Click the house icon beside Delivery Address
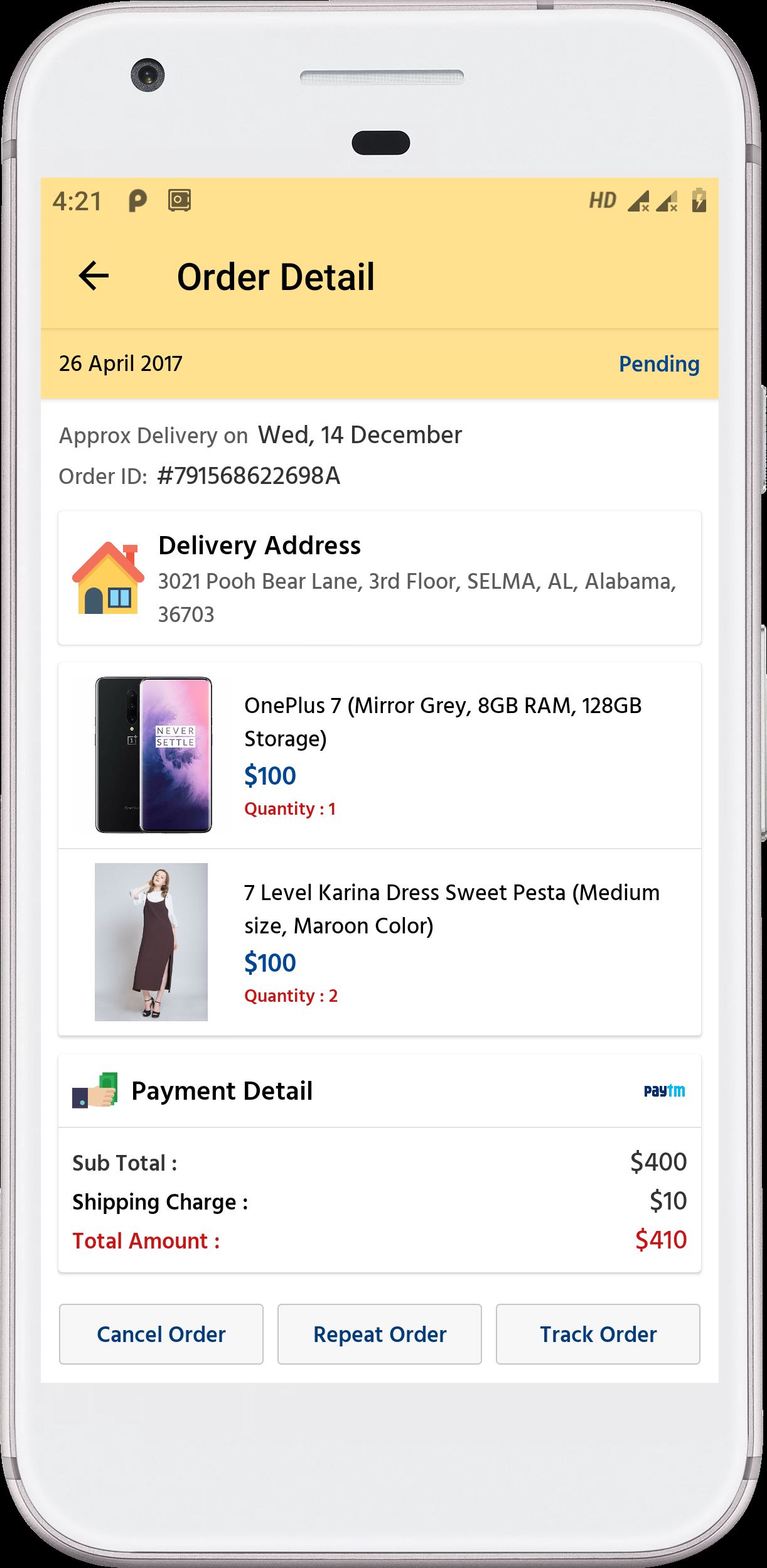The image size is (767, 1568). (x=108, y=578)
